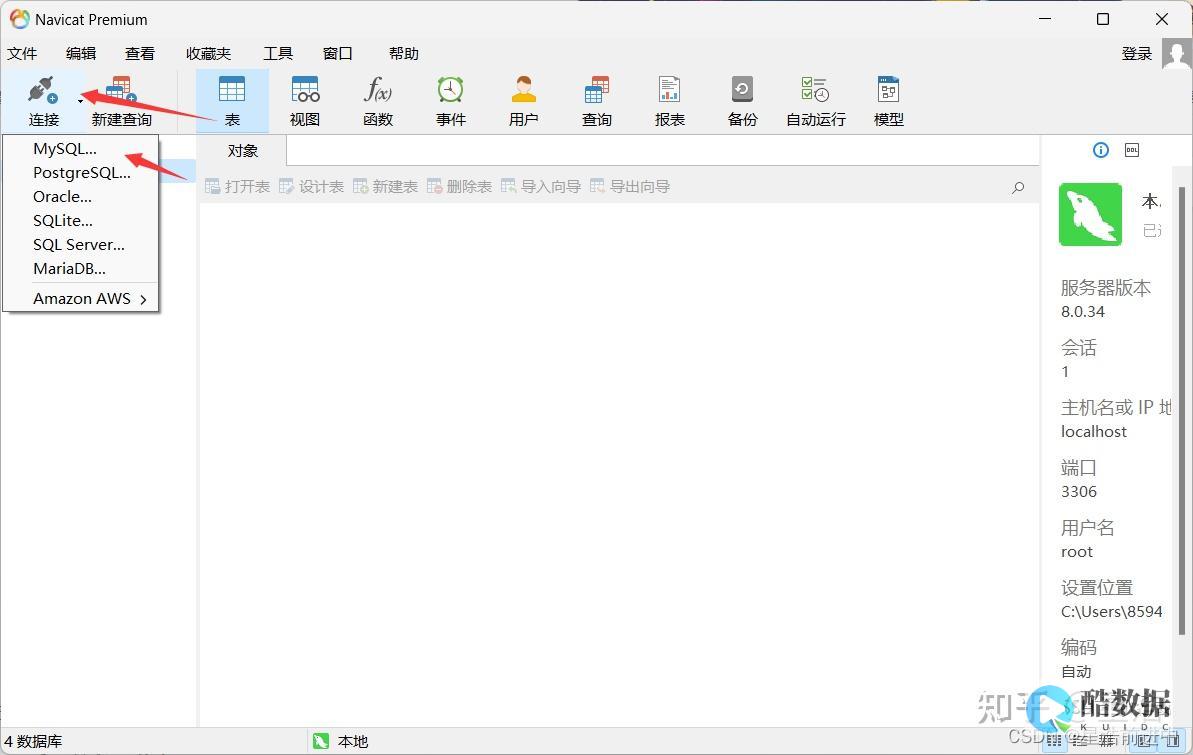This screenshot has height=755, width=1193.
Task: Open the connection dropdown arrow
Action: click(81, 100)
